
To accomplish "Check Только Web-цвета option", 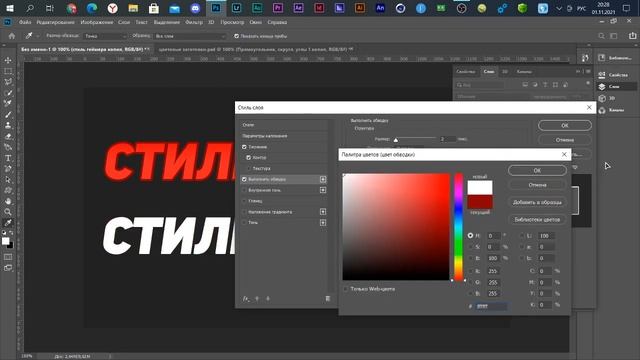I will [x=346, y=289].
